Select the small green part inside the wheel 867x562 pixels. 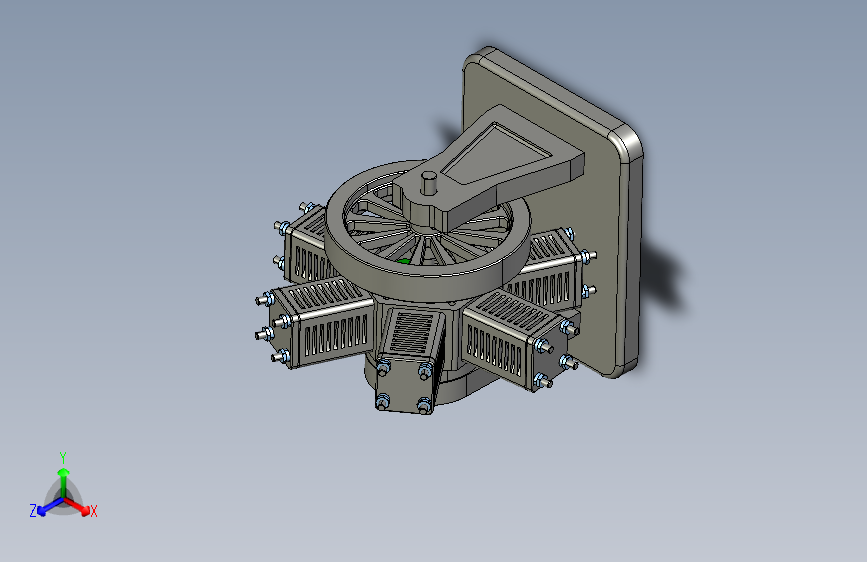coord(404,262)
